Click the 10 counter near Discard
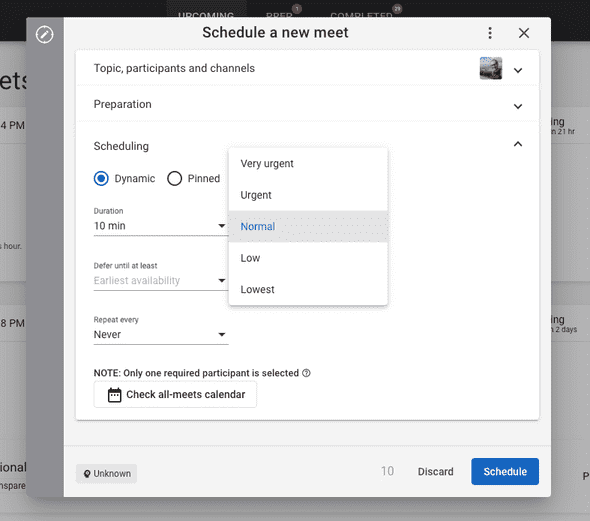This screenshot has width=590, height=521. pos(387,471)
